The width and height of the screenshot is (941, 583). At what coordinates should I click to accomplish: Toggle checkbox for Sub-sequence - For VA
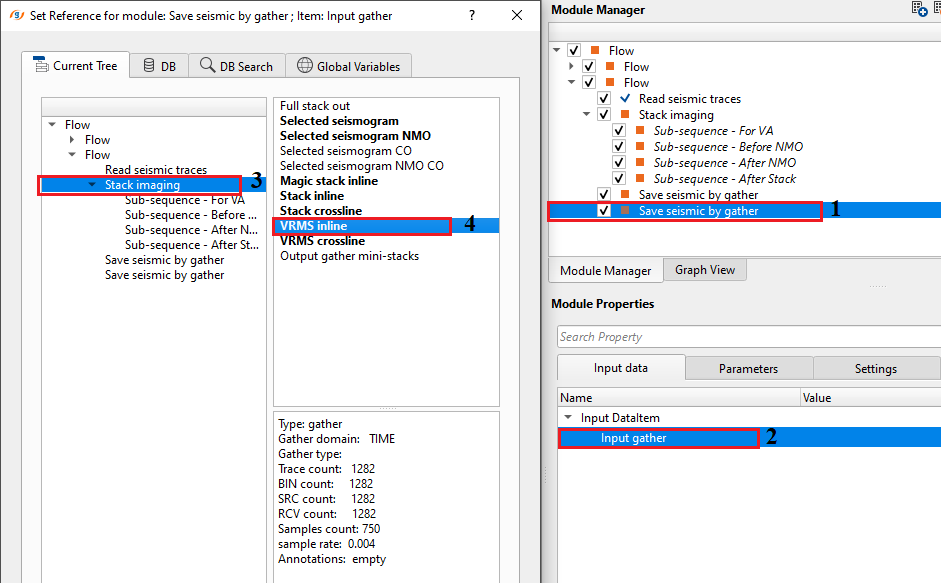tap(620, 131)
